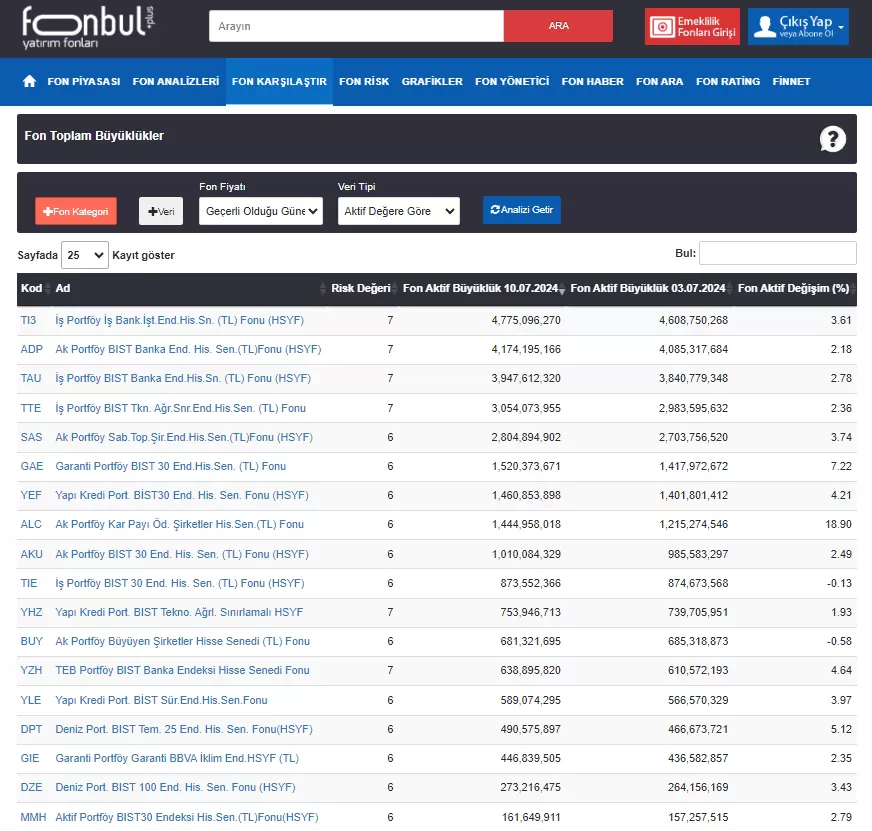Change the records-per-page 25 dropdown

pos(84,255)
